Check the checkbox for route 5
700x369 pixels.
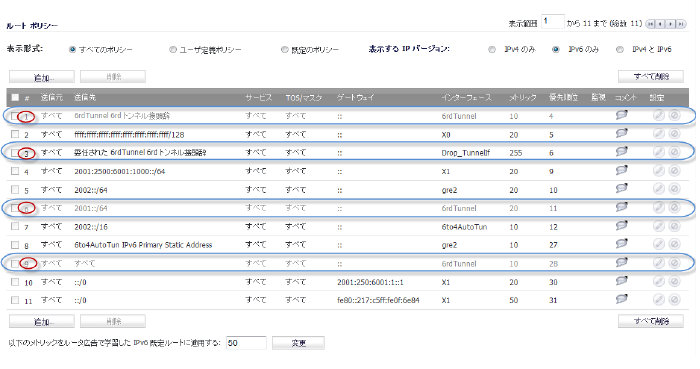[x=15, y=189]
